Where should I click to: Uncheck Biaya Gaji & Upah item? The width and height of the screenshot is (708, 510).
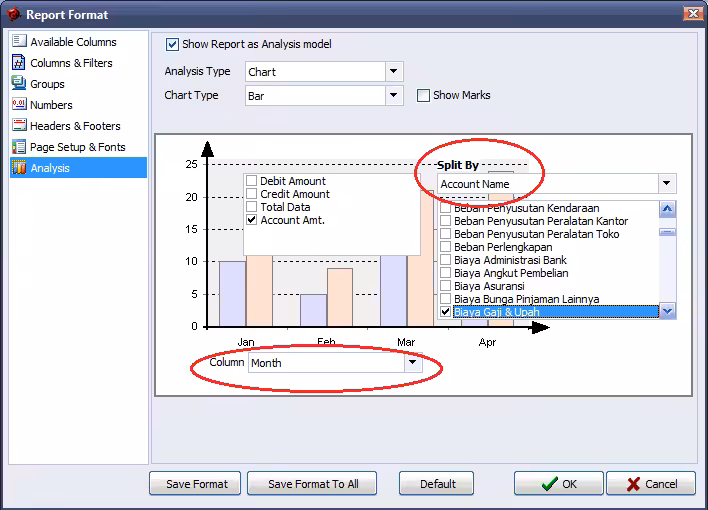[x=446, y=312]
